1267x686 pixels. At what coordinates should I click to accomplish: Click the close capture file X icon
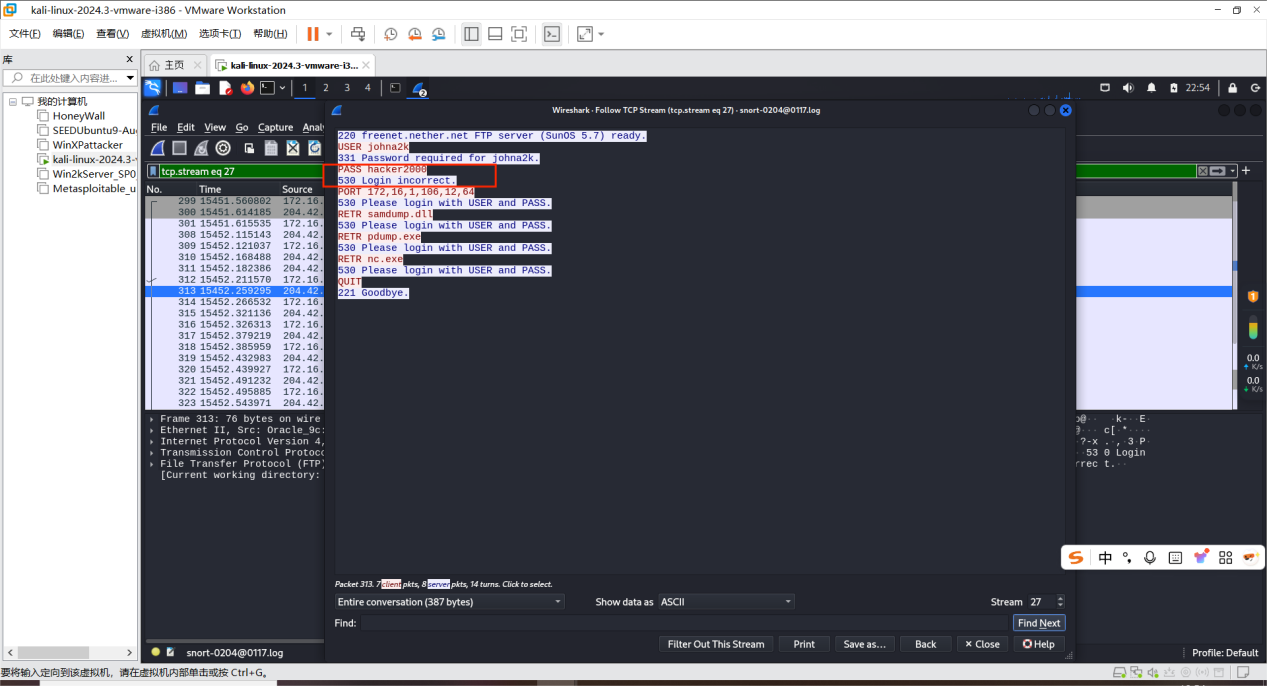tap(293, 148)
